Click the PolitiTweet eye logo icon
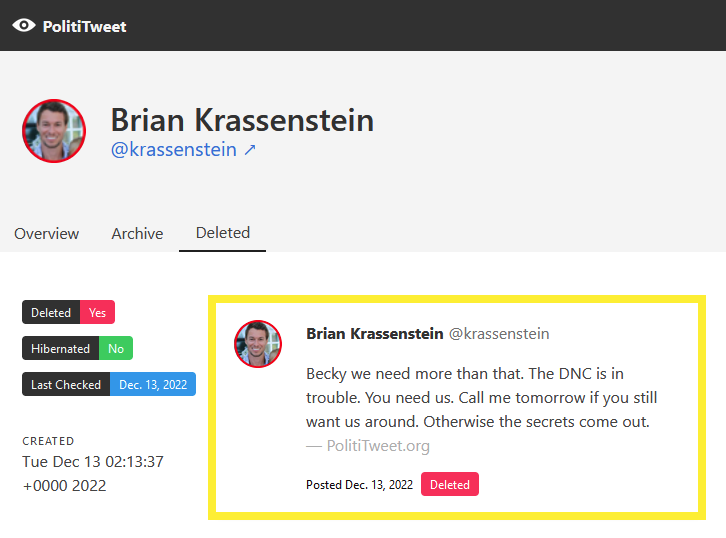Viewport: 726px width, 538px height. tap(24, 26)
